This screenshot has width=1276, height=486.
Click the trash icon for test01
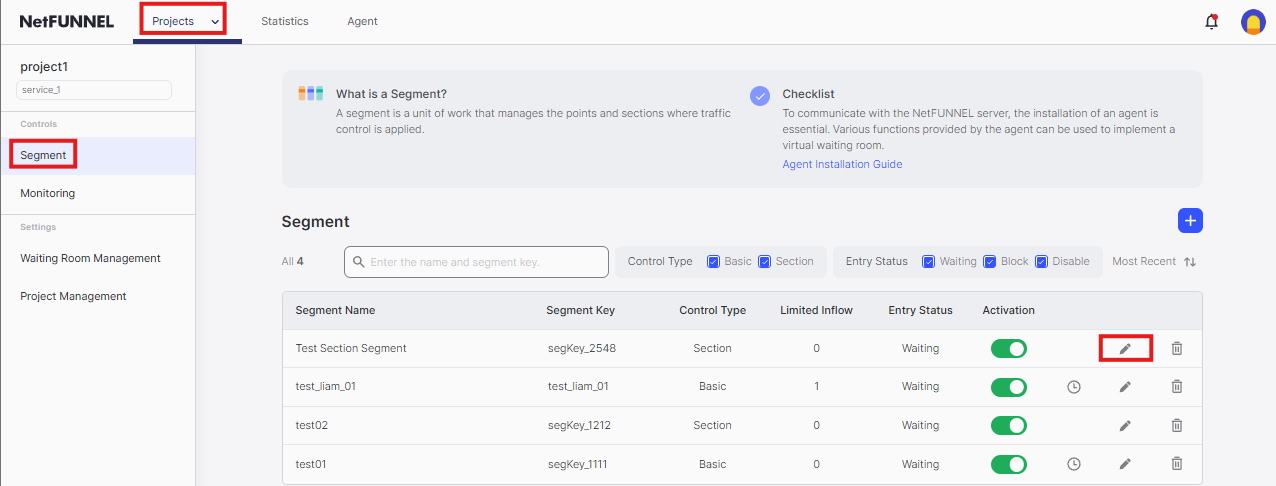pos(1177,464)
